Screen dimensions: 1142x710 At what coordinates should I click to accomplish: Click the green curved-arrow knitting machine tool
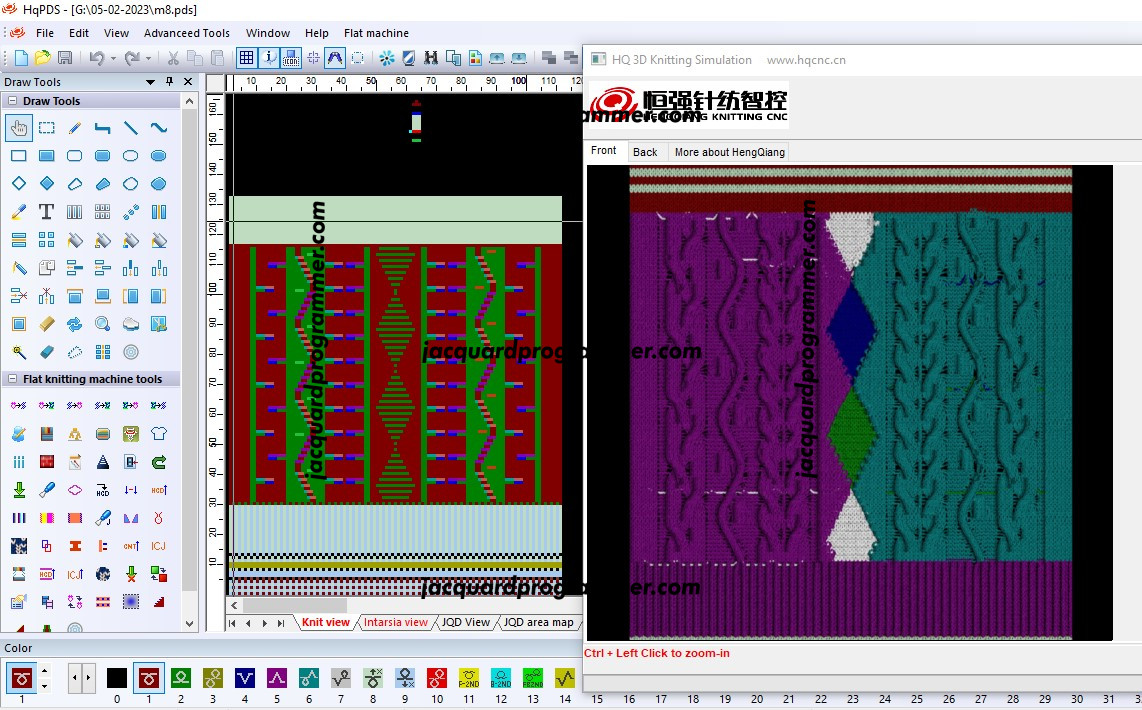coord(158,462)
